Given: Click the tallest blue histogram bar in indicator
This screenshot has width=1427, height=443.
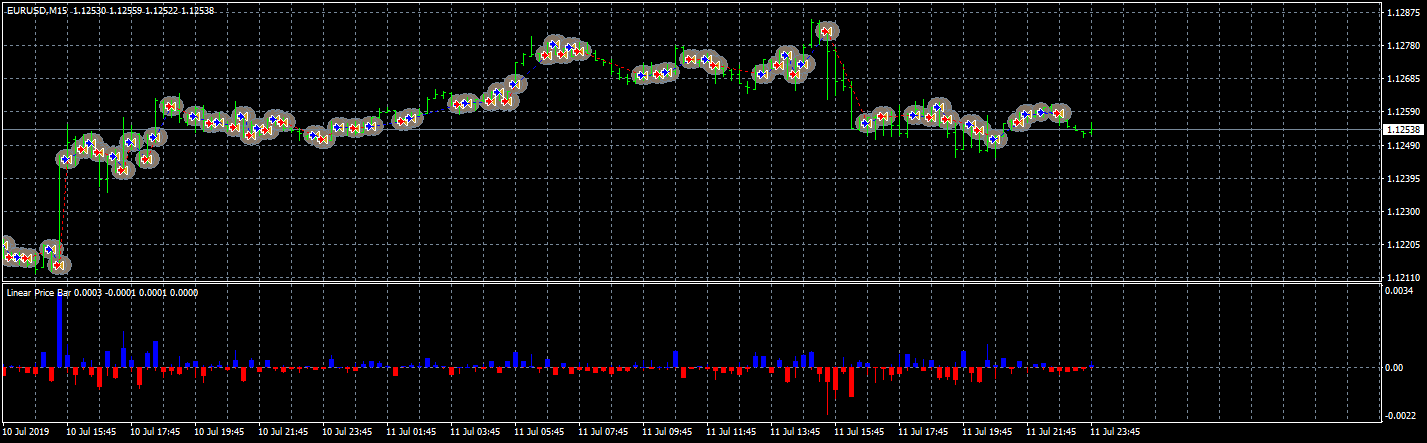Looking at the screenshot, I should (59, 332).
